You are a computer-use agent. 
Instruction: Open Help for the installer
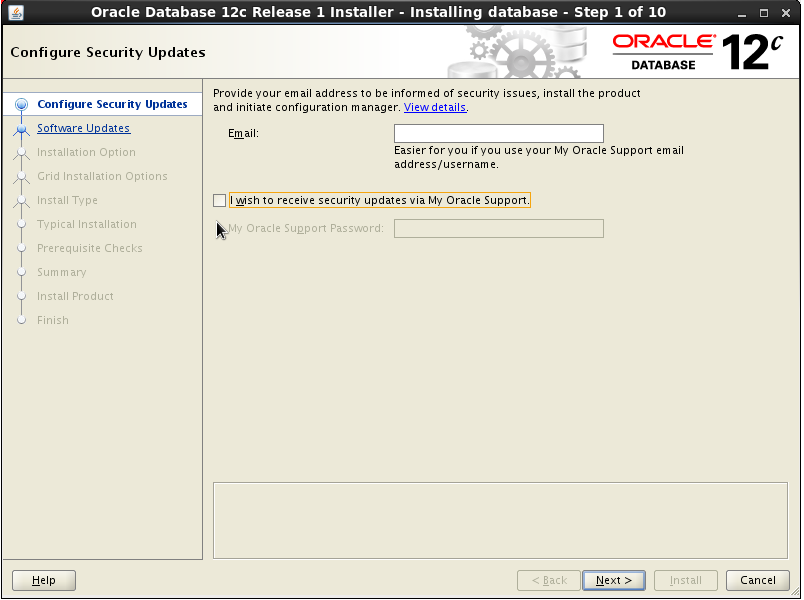tap(44, 580)
